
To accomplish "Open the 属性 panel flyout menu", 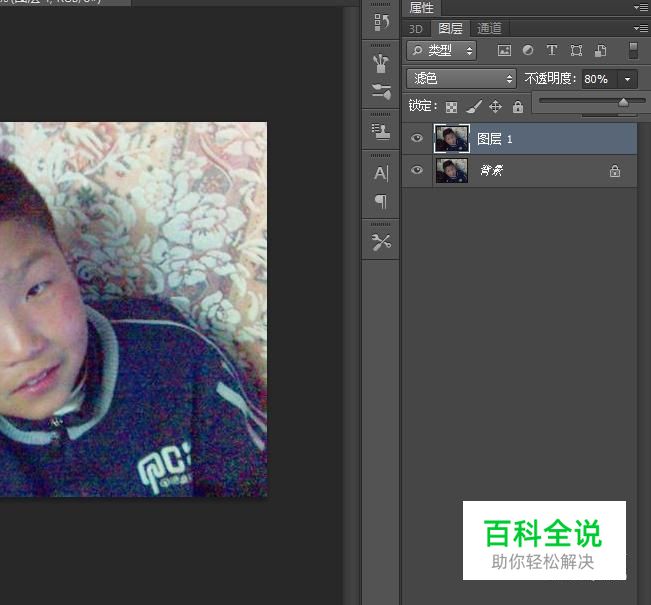I will click(x=641, y=7).
